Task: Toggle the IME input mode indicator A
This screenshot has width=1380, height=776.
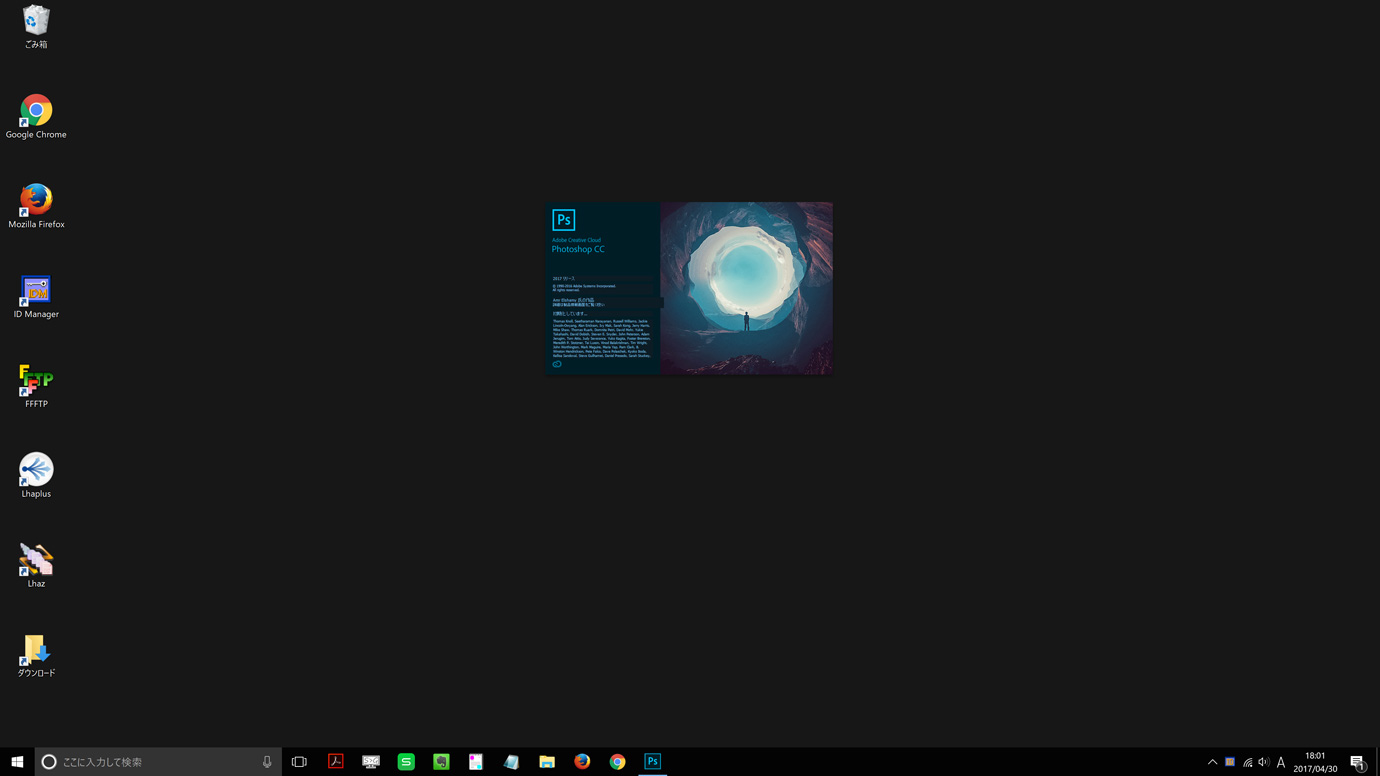Action: coord(1281,762)
